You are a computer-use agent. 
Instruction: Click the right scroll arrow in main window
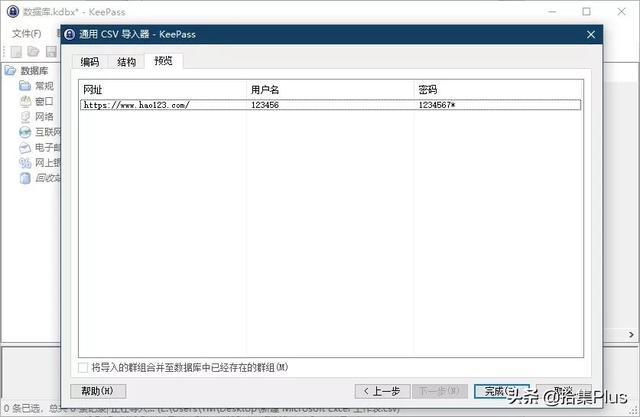631,335
